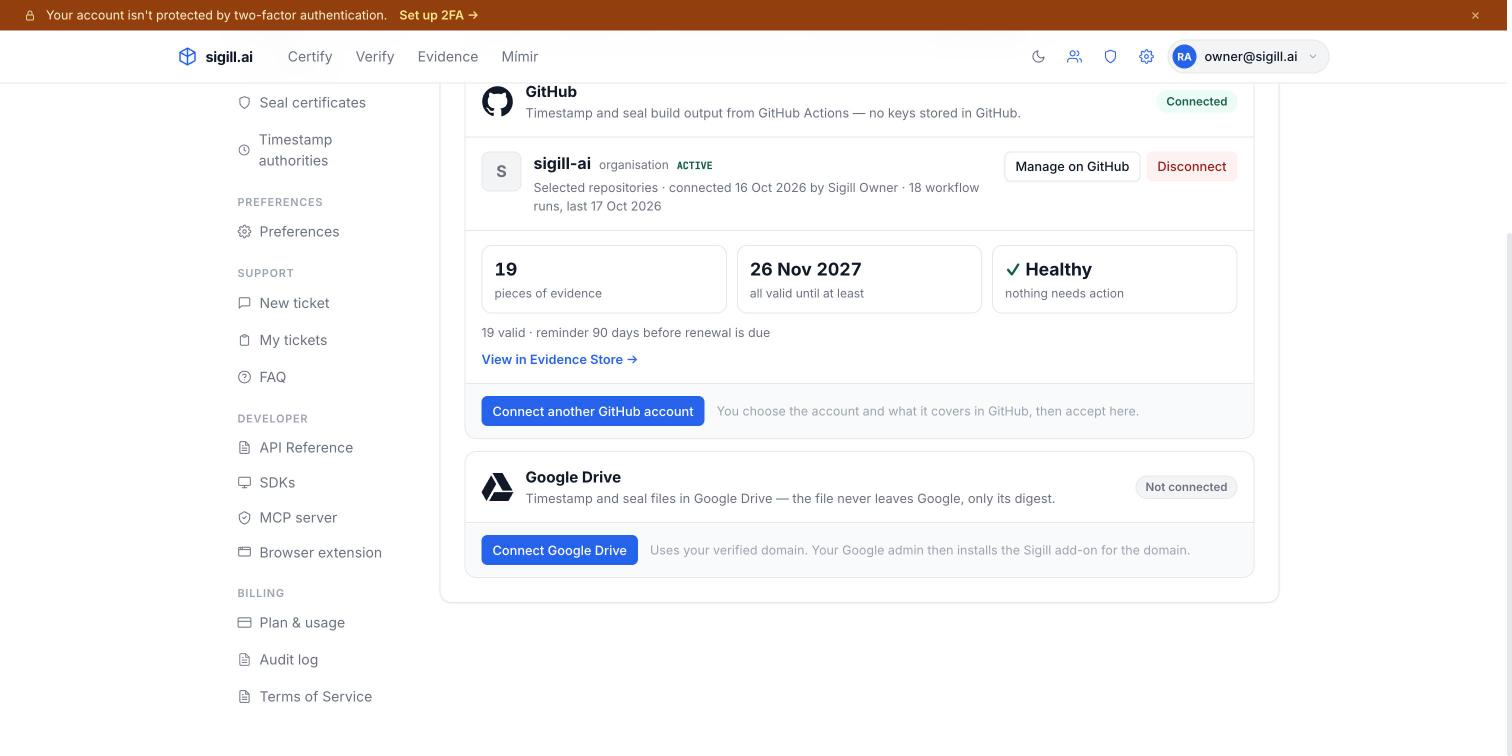Open Seal certificates in the sidebar

[x=302, y=103]
